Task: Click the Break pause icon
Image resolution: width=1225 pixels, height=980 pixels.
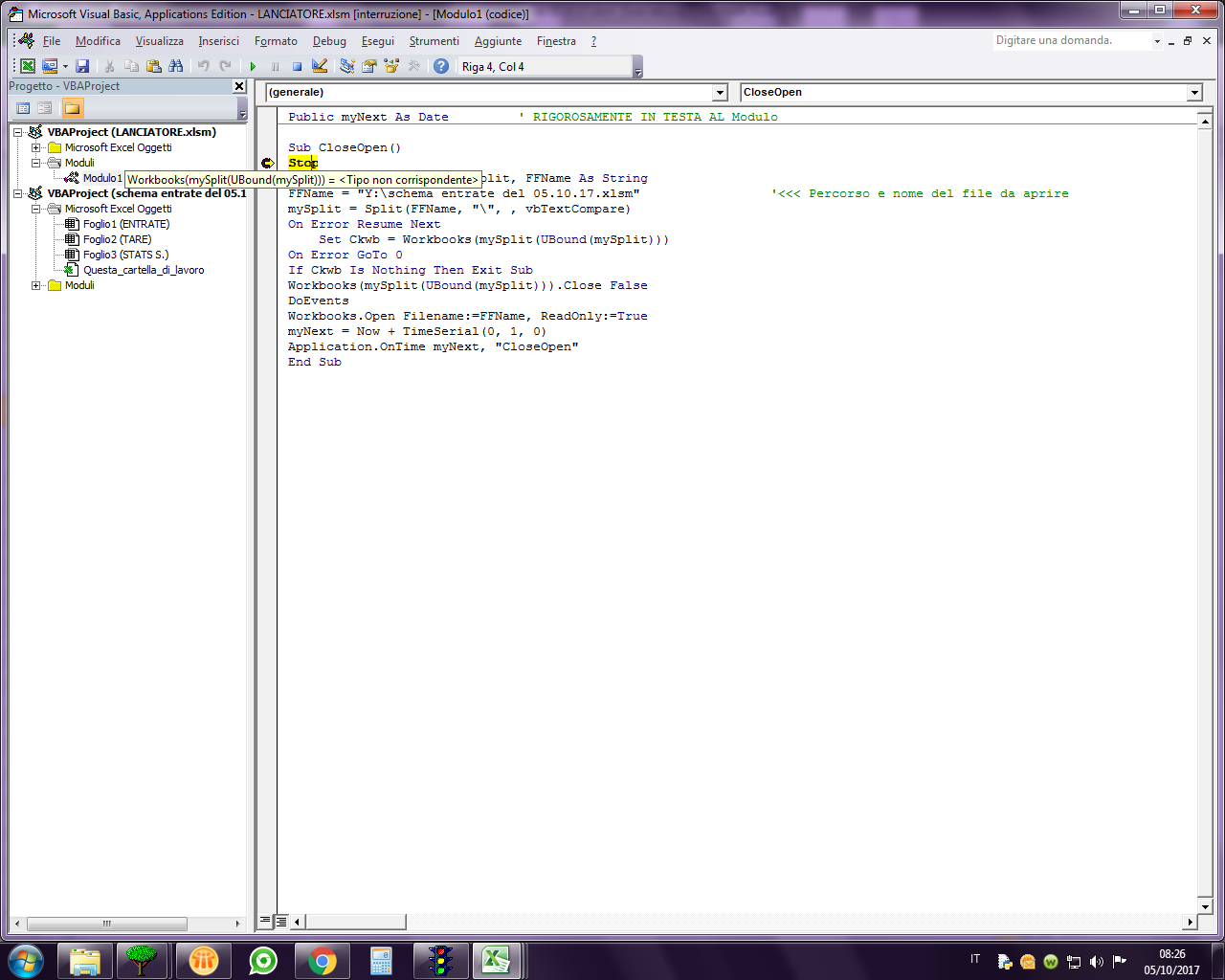Action: click(x=275, y=66)
